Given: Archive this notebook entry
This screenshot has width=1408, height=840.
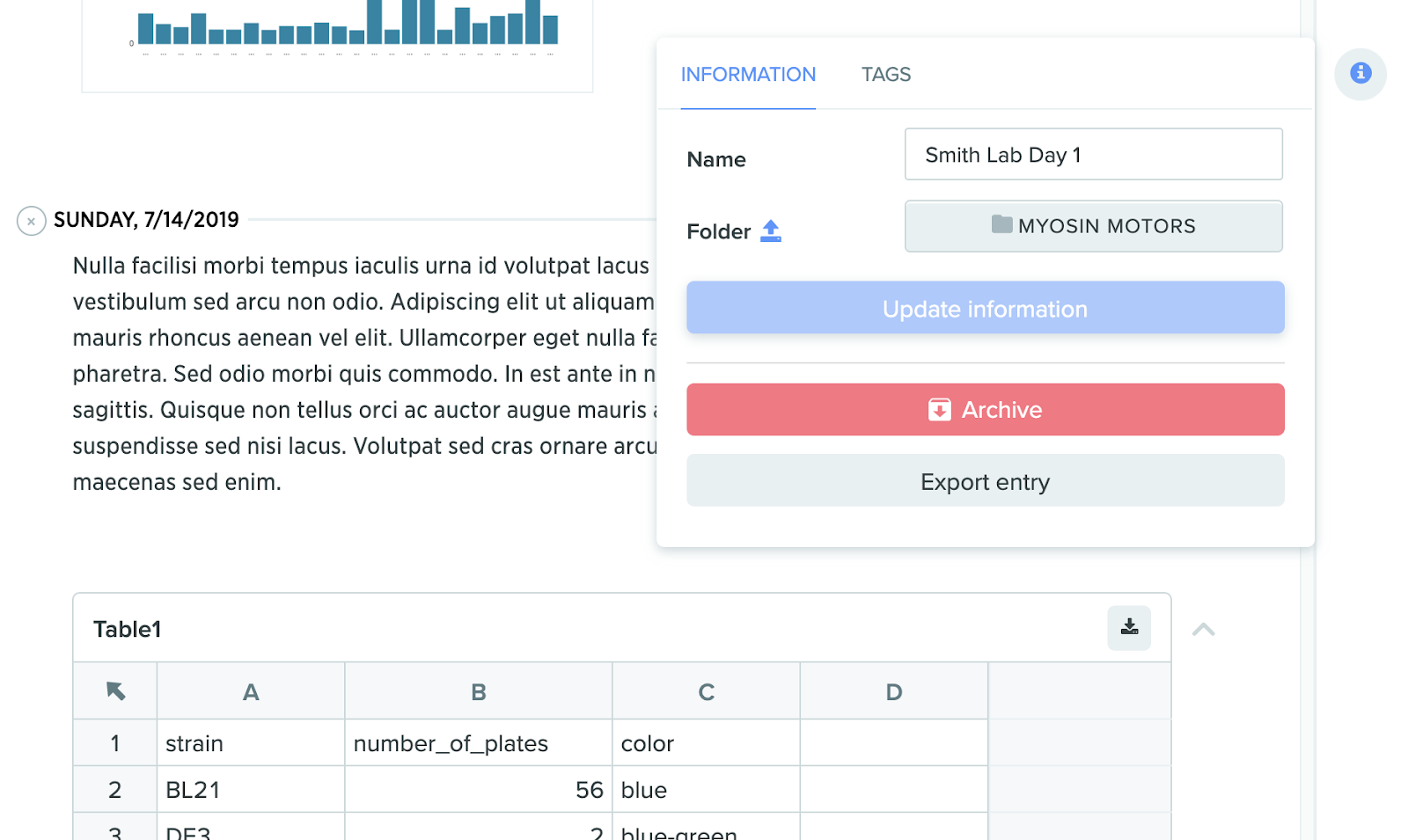Looking at the screenshot, I should (x=985, y=410).
